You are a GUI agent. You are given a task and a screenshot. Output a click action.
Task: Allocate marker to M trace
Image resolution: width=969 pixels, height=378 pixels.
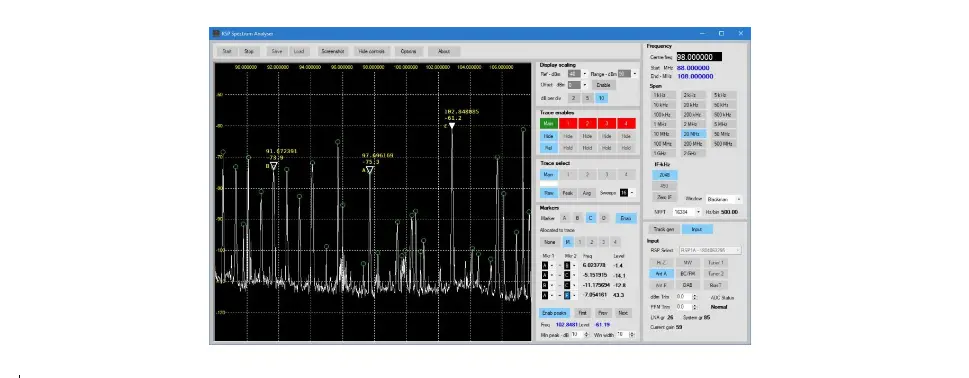pos(568,242)
